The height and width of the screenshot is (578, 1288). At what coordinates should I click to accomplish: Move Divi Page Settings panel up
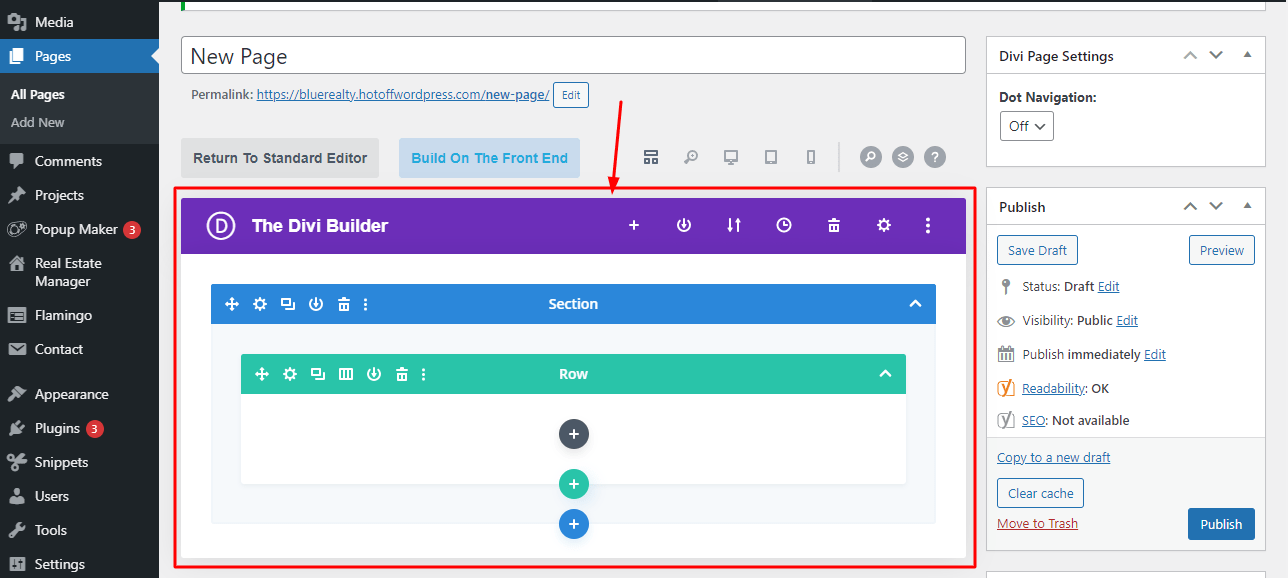1190,55
